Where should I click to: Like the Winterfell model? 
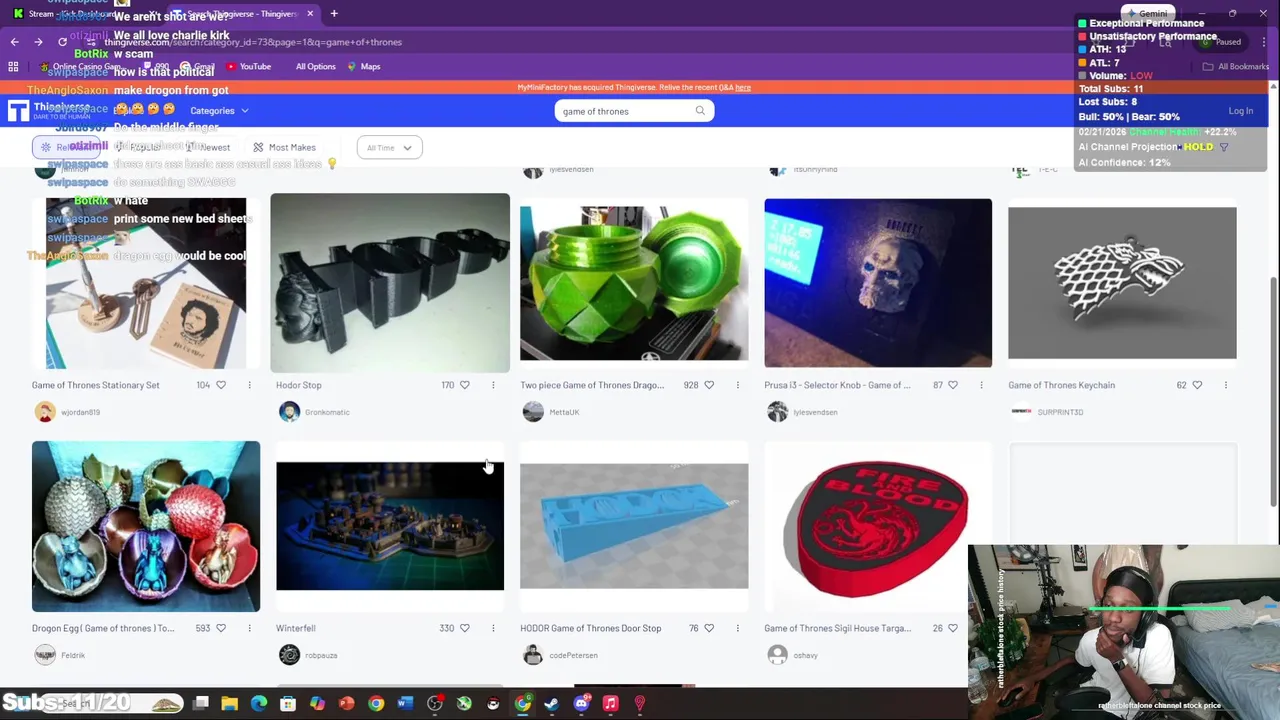(x=465, y=628)
